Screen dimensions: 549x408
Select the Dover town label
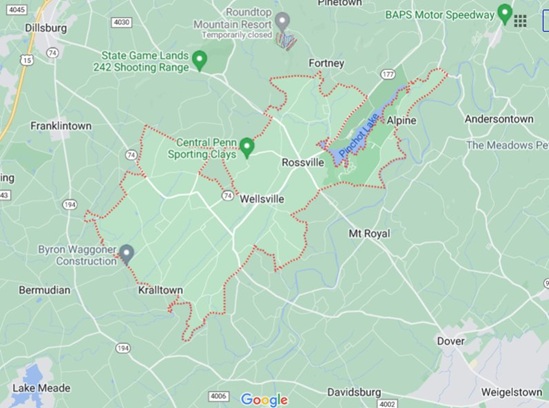tap(451, 341)
